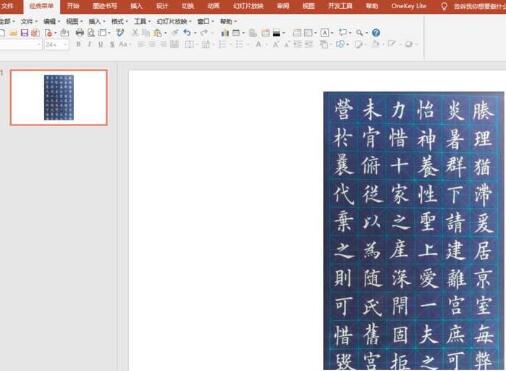Expand the classic 幻灯片放映 menu

pyautogui.click(x=174, y=22)
